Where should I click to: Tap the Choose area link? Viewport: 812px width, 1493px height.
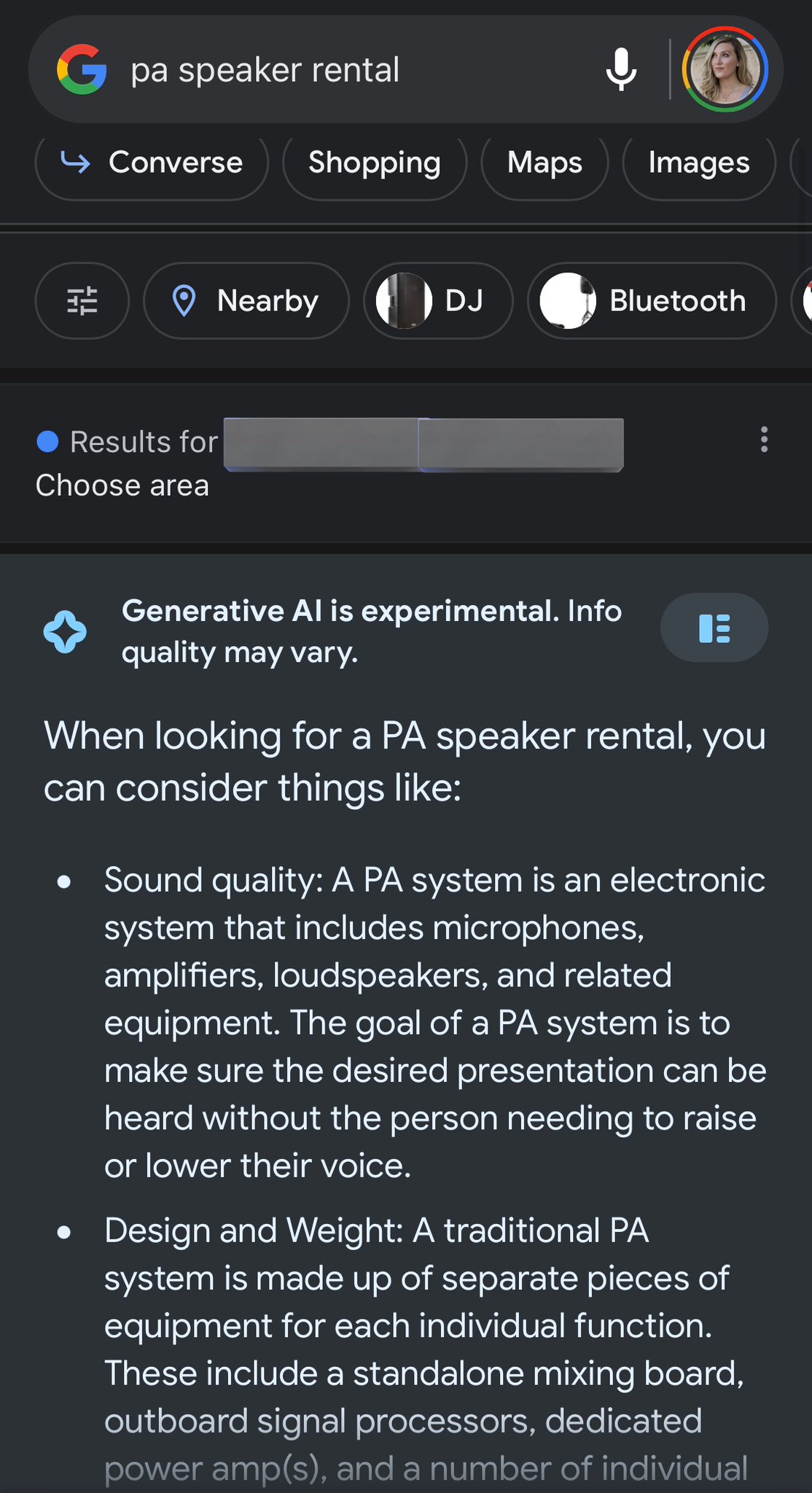[x=122, y=486]
